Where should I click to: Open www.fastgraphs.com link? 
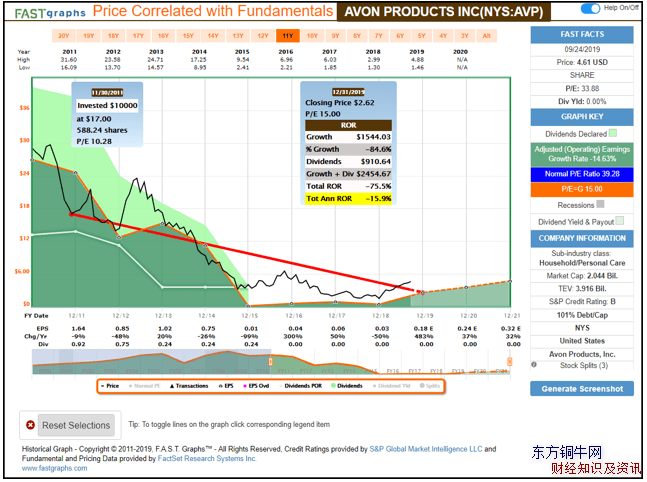pyautogui.click(x=54, y=468)
